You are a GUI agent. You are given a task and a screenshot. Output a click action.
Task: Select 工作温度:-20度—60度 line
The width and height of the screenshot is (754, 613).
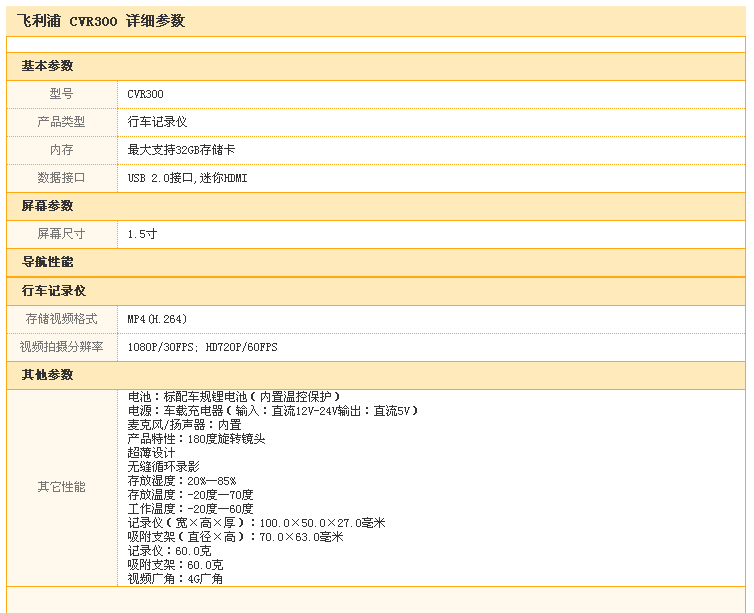[190, 509]
